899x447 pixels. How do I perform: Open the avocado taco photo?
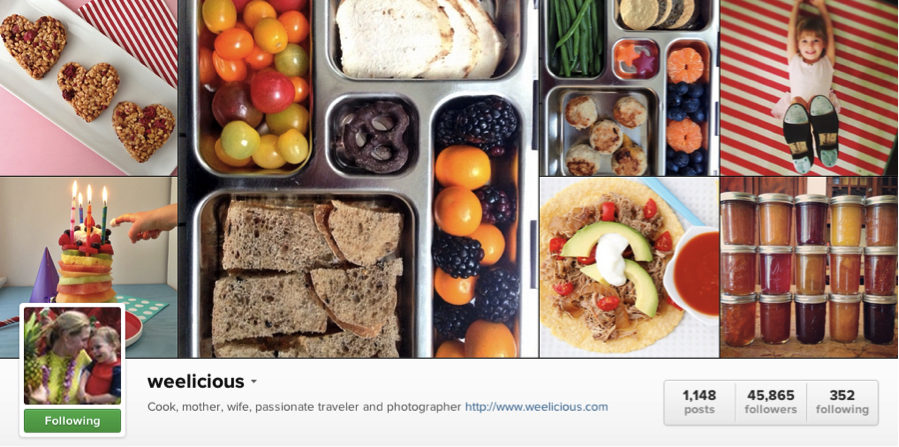[629, 267]
